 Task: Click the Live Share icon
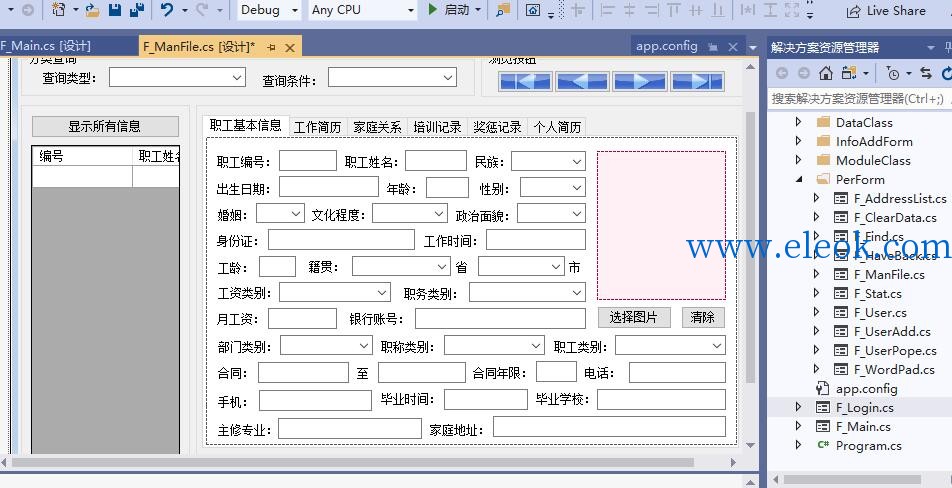(854, 11)
